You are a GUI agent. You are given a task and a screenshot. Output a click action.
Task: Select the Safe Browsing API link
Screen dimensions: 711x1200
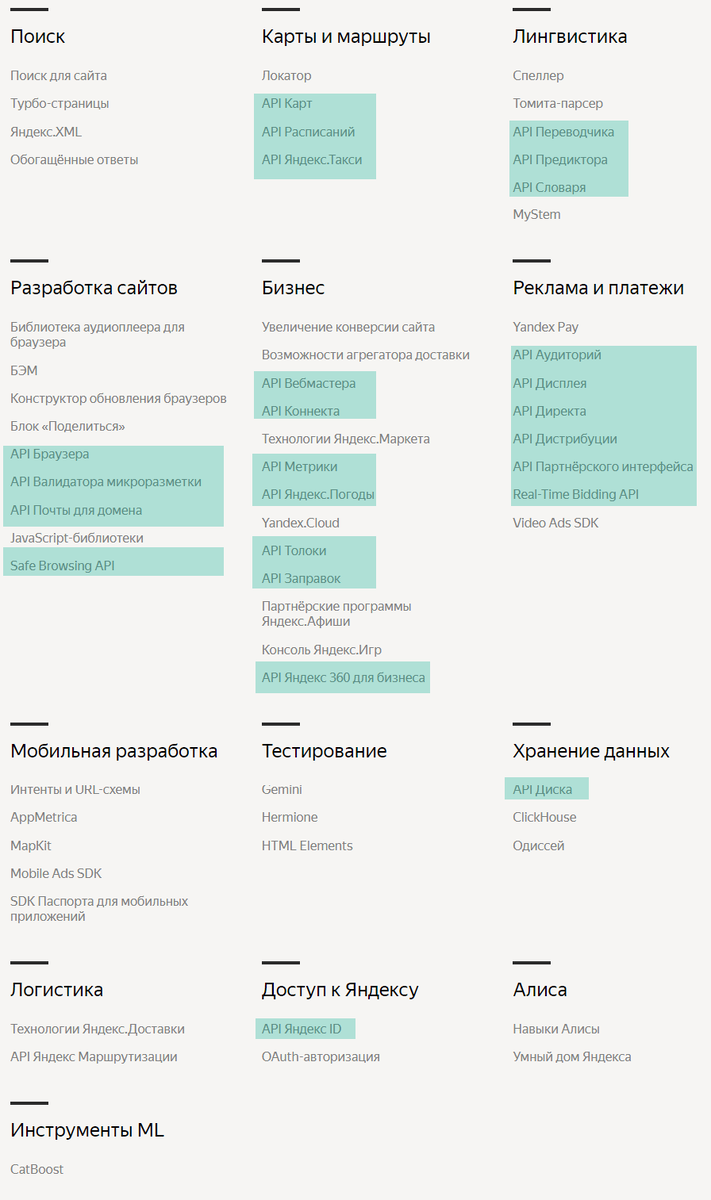62,566
